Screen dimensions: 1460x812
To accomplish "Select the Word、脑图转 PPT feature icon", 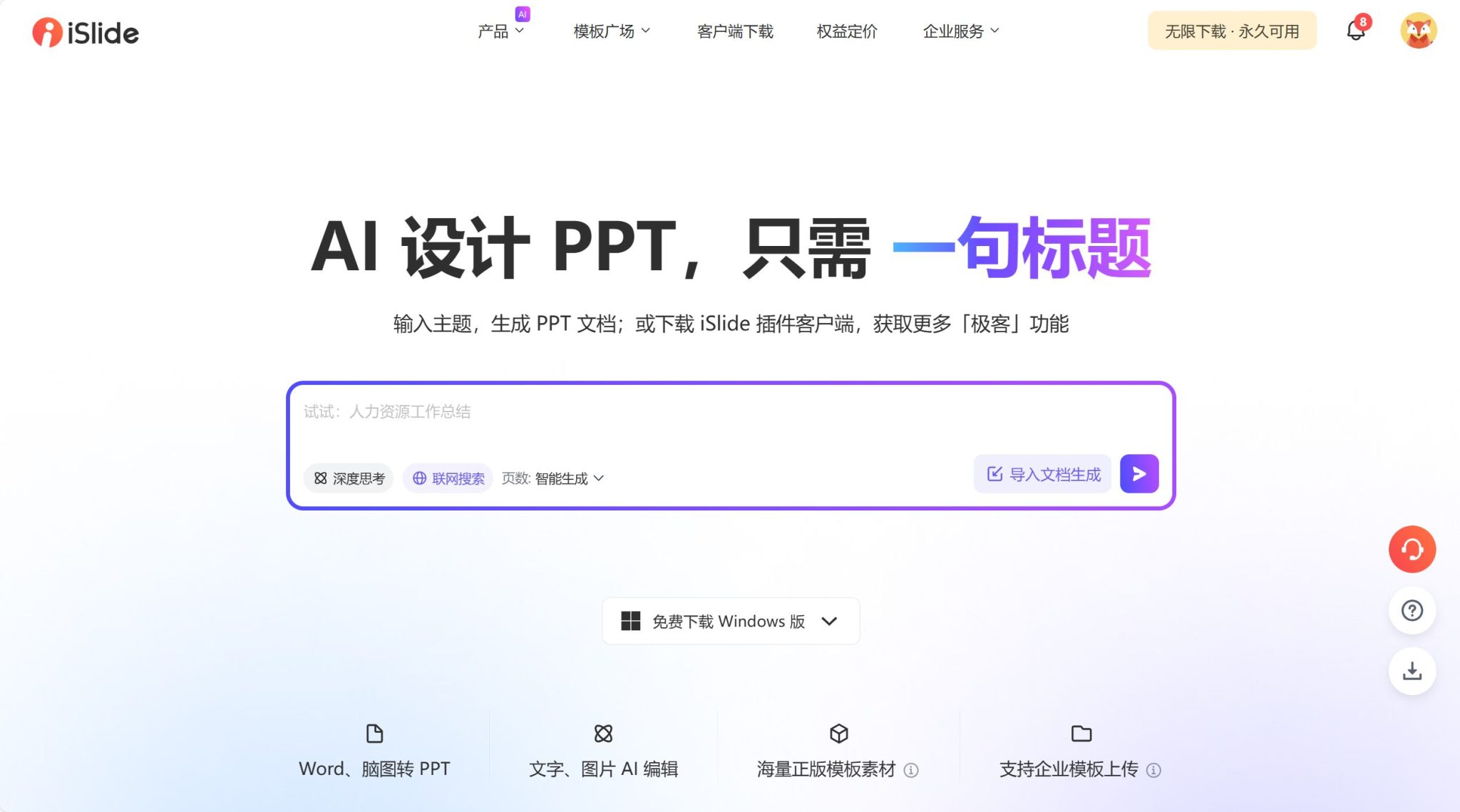I will (x=374, y=734).
